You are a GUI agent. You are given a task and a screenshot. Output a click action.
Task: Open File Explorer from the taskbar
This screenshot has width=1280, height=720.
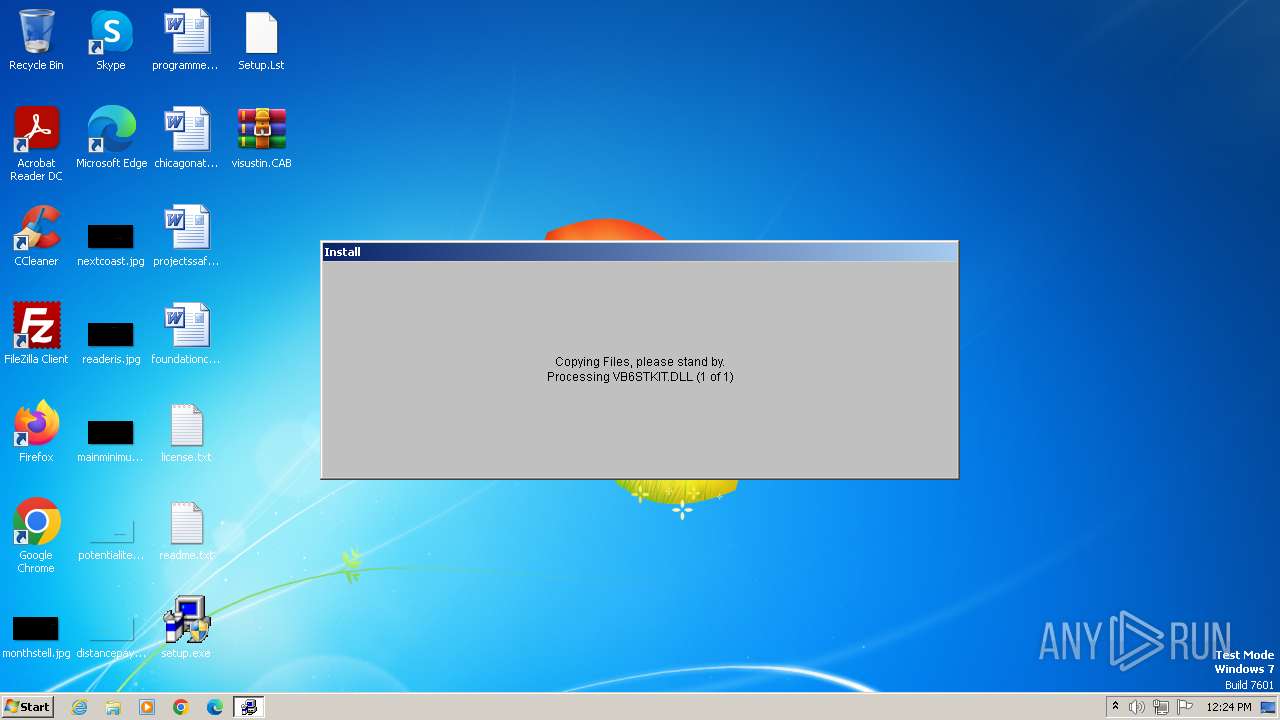(x=113, y=707)
